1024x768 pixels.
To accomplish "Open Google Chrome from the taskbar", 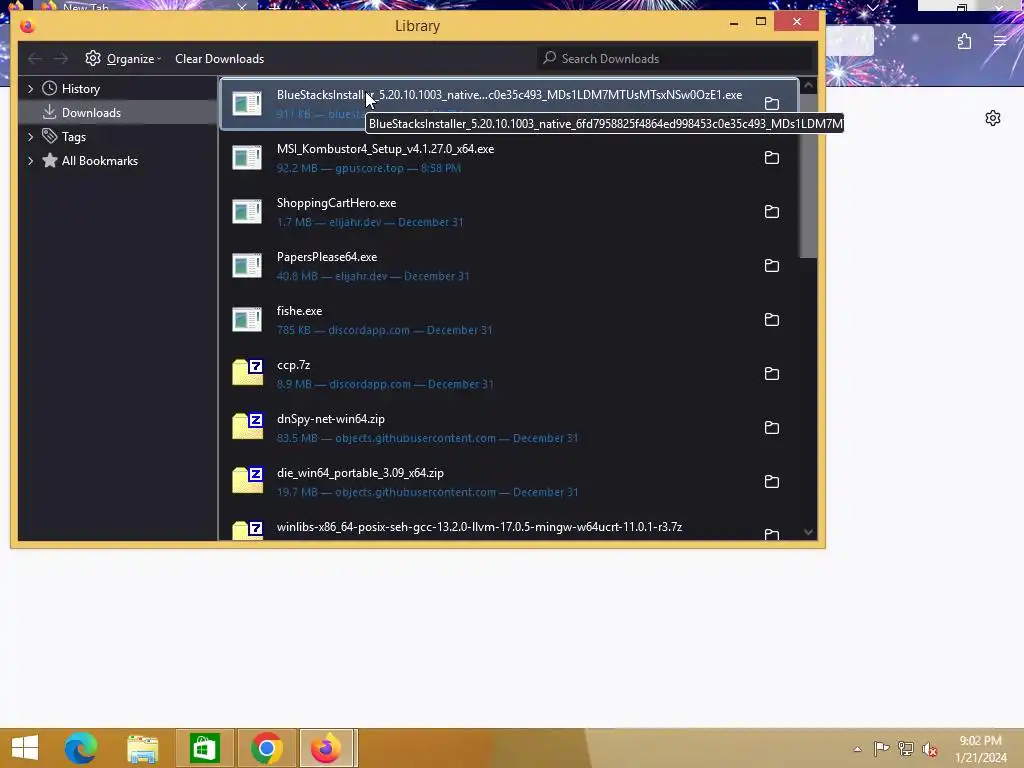I will coord(266,748).
